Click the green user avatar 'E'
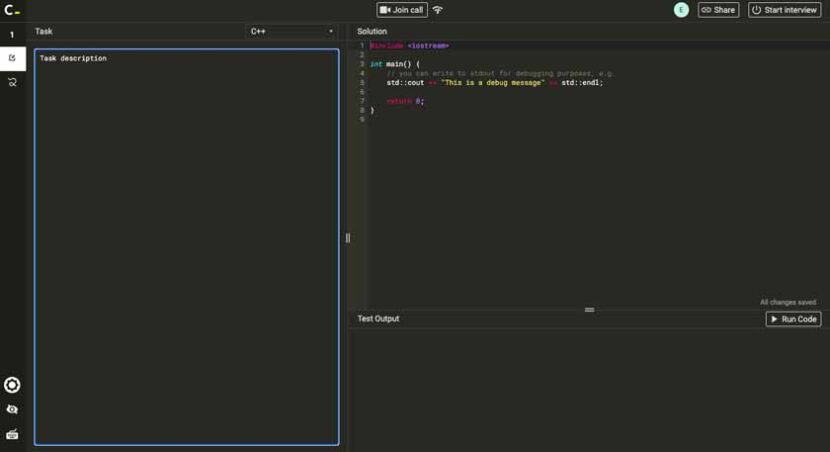Screen dimensions: 830x452 (x=681, y=10)
